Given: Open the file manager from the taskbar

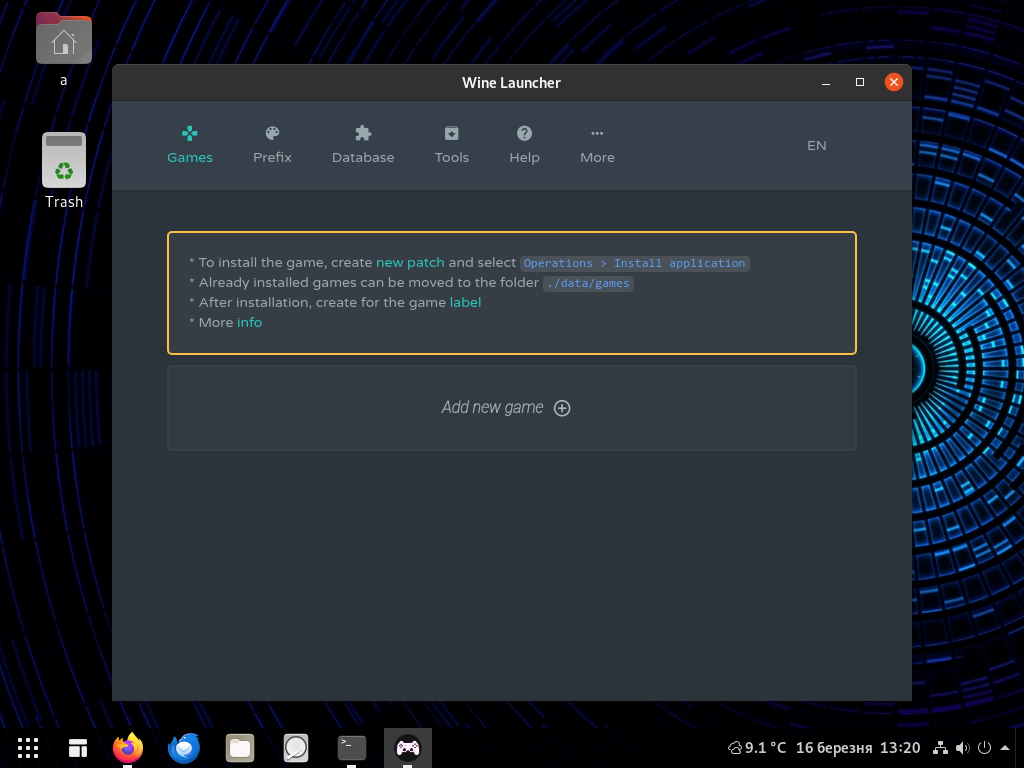Looking at the screenshot, I should [239, 747].
